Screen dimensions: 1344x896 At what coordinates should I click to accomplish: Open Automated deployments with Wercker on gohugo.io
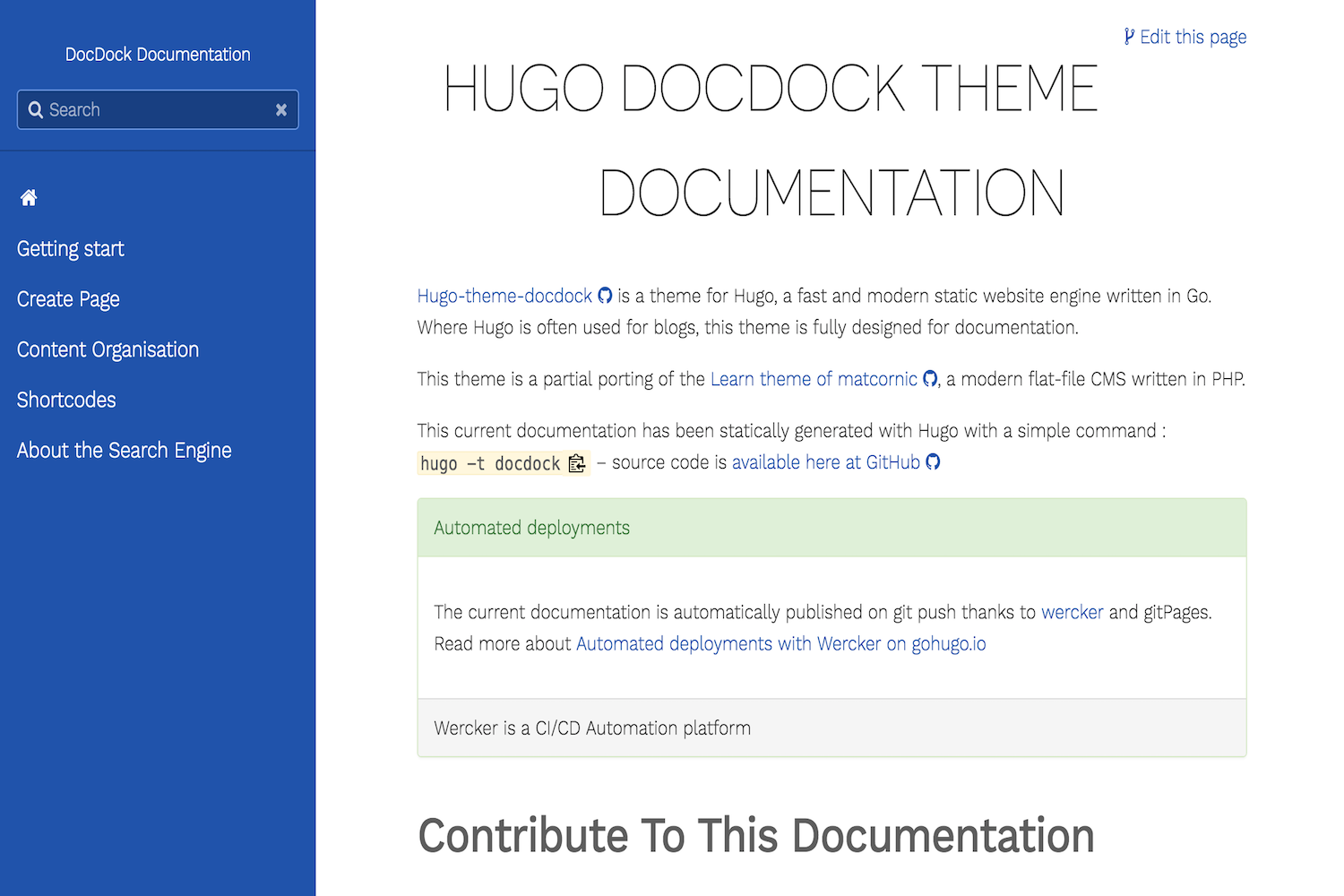781,644
